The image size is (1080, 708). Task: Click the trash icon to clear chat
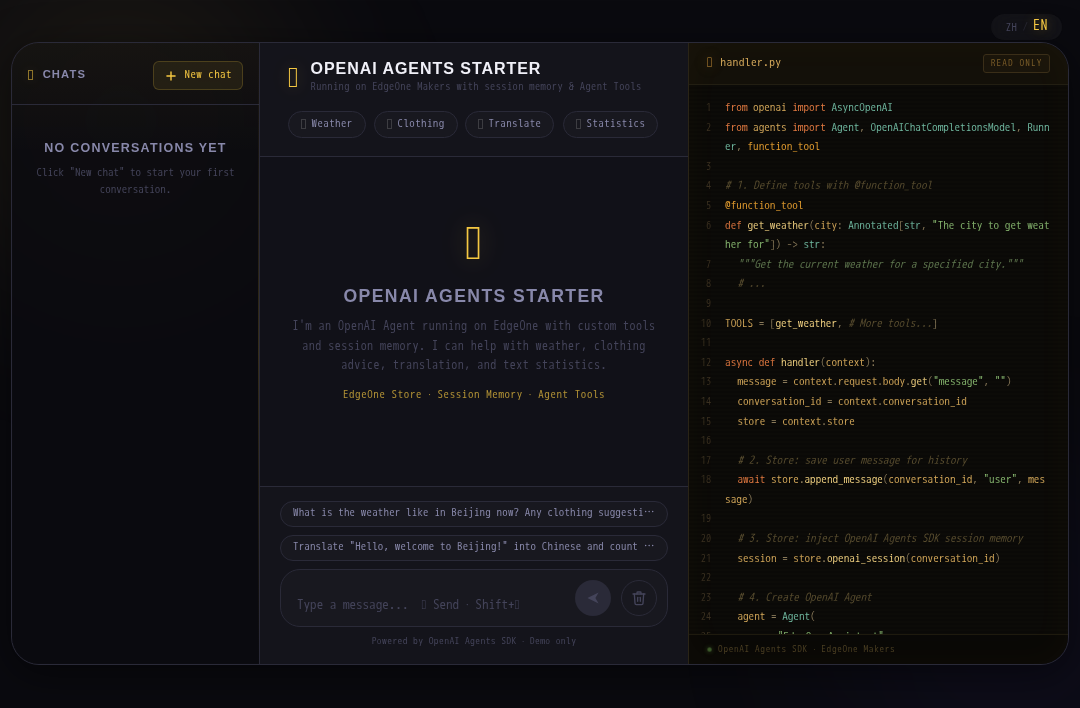coord(639,598)
